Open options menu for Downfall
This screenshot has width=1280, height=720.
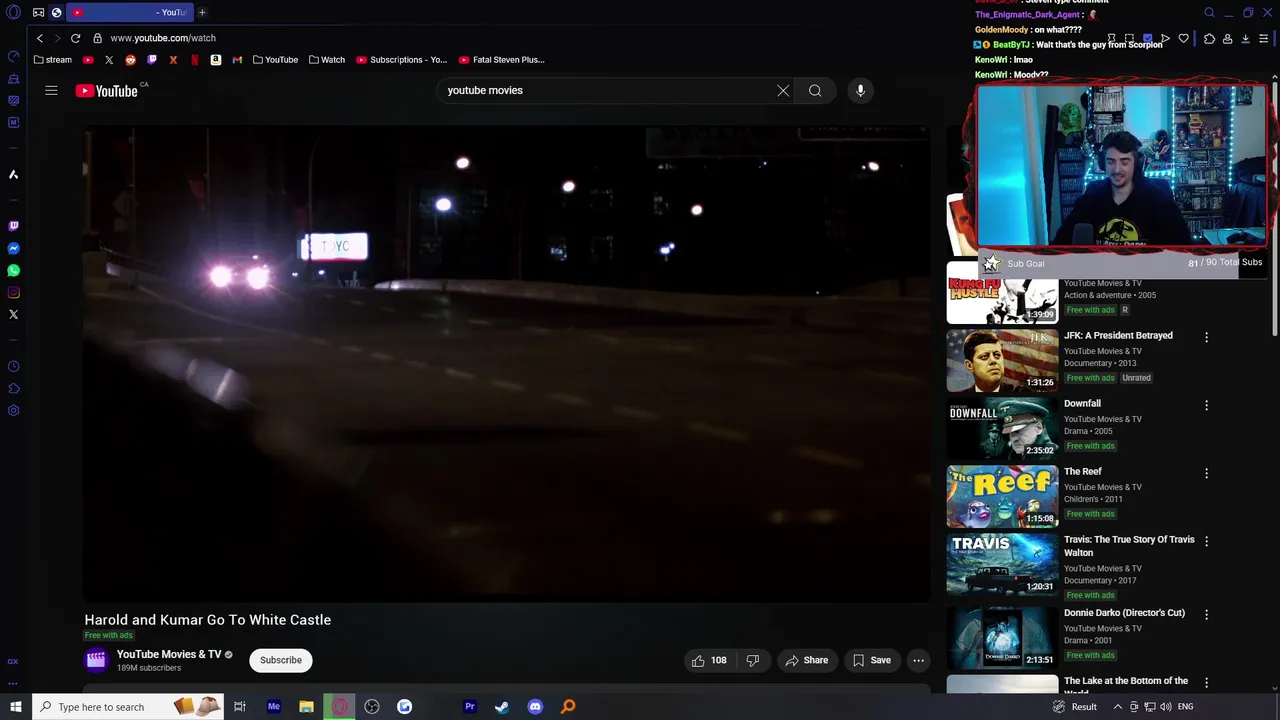coord(1206,405)
